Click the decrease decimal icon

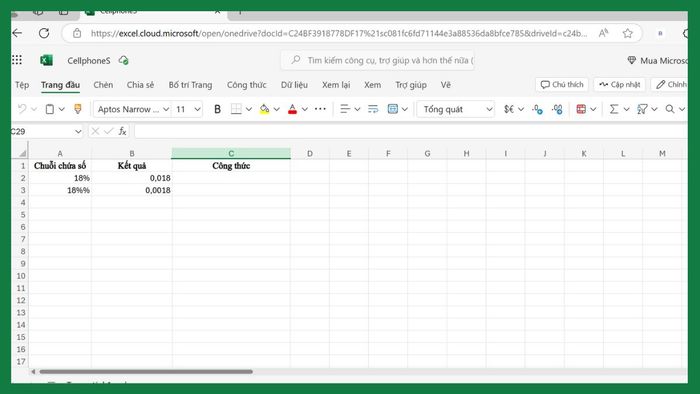[538, 109]
